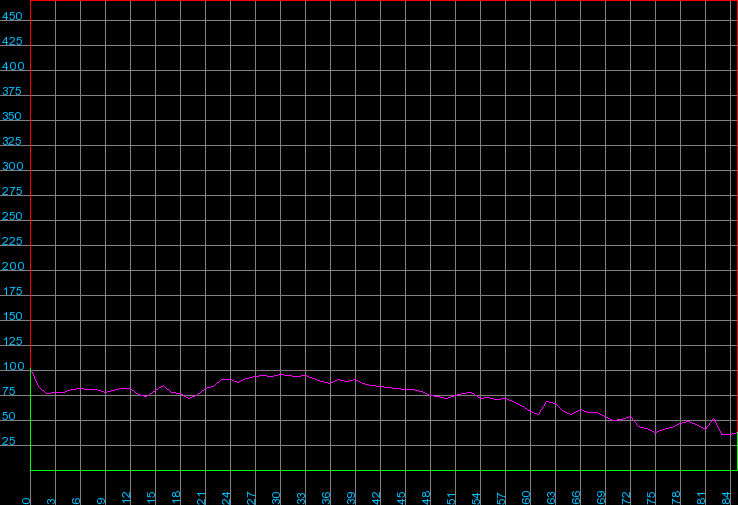Click the 350 vertical axis value
The image size is (738, 505).
tap(11, 116)
